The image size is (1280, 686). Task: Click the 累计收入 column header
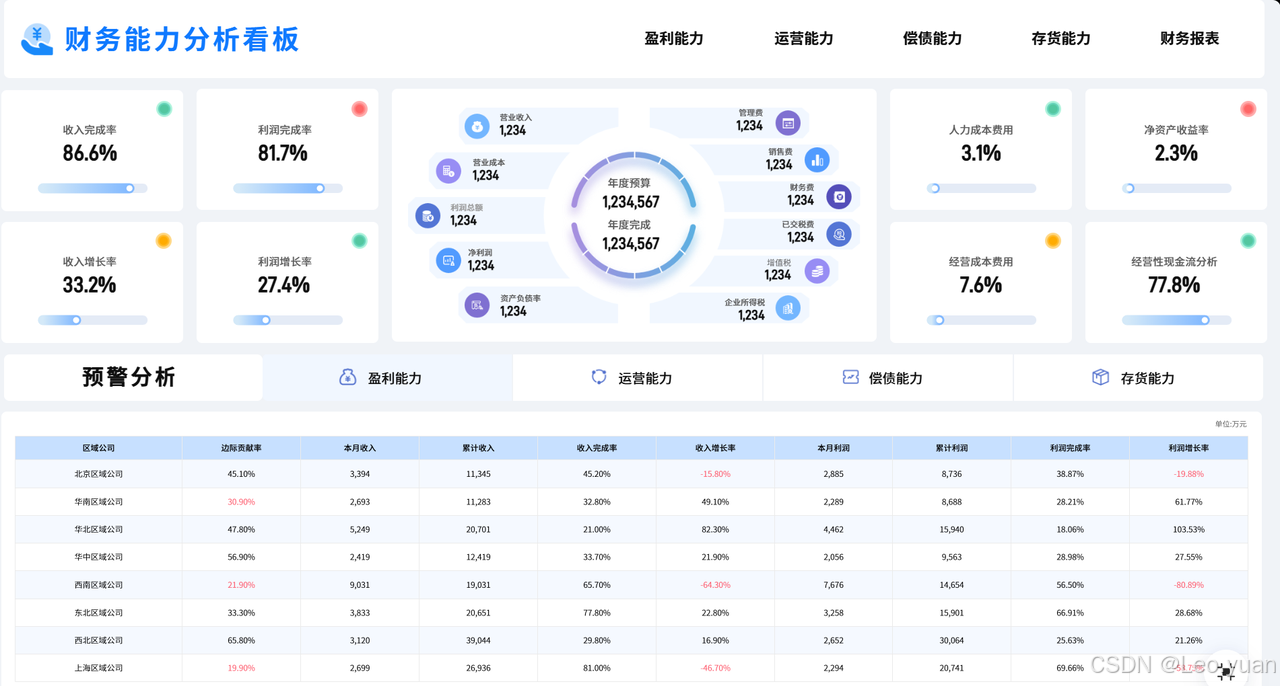click(x=478, y=448)
